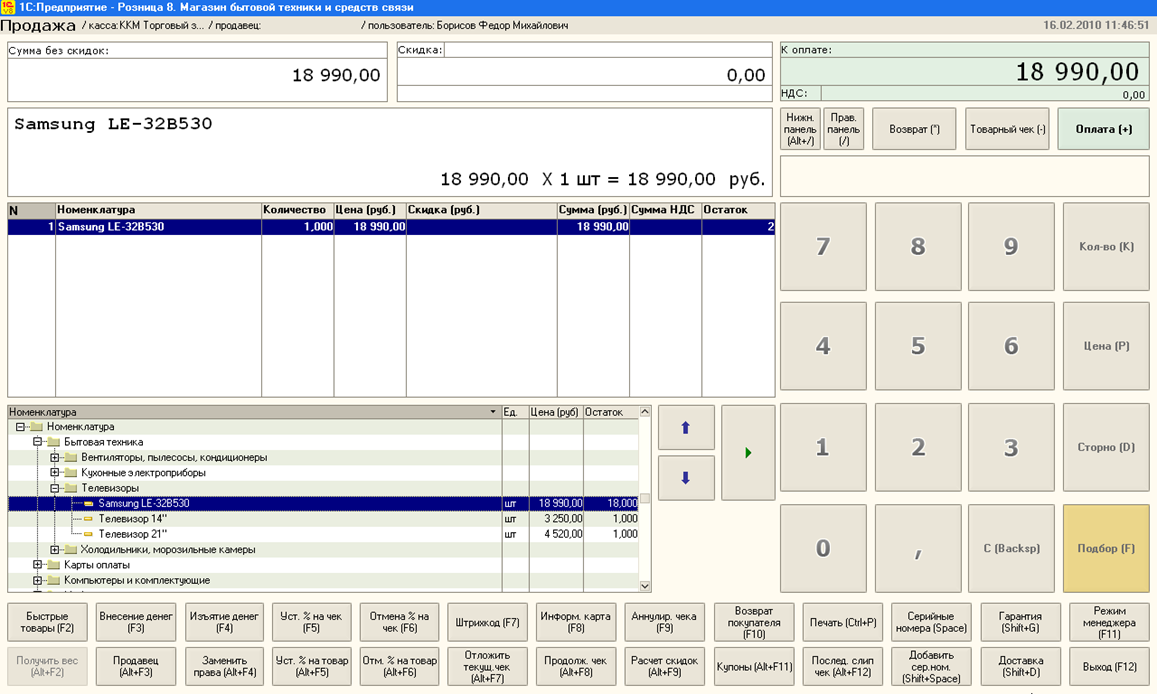Open Режим менеджера (F11)
This screenshot has height=694, width=1157.
tap(1109, 622)
